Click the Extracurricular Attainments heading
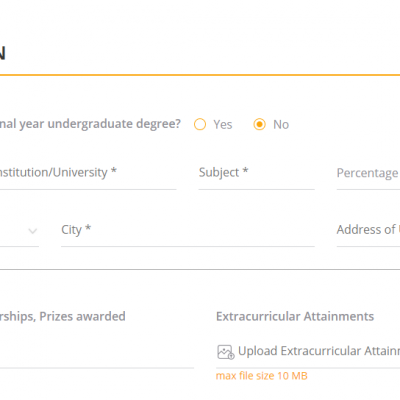This screenshot has width=400, height=400. pyautogui.click(x=295, y=316)
